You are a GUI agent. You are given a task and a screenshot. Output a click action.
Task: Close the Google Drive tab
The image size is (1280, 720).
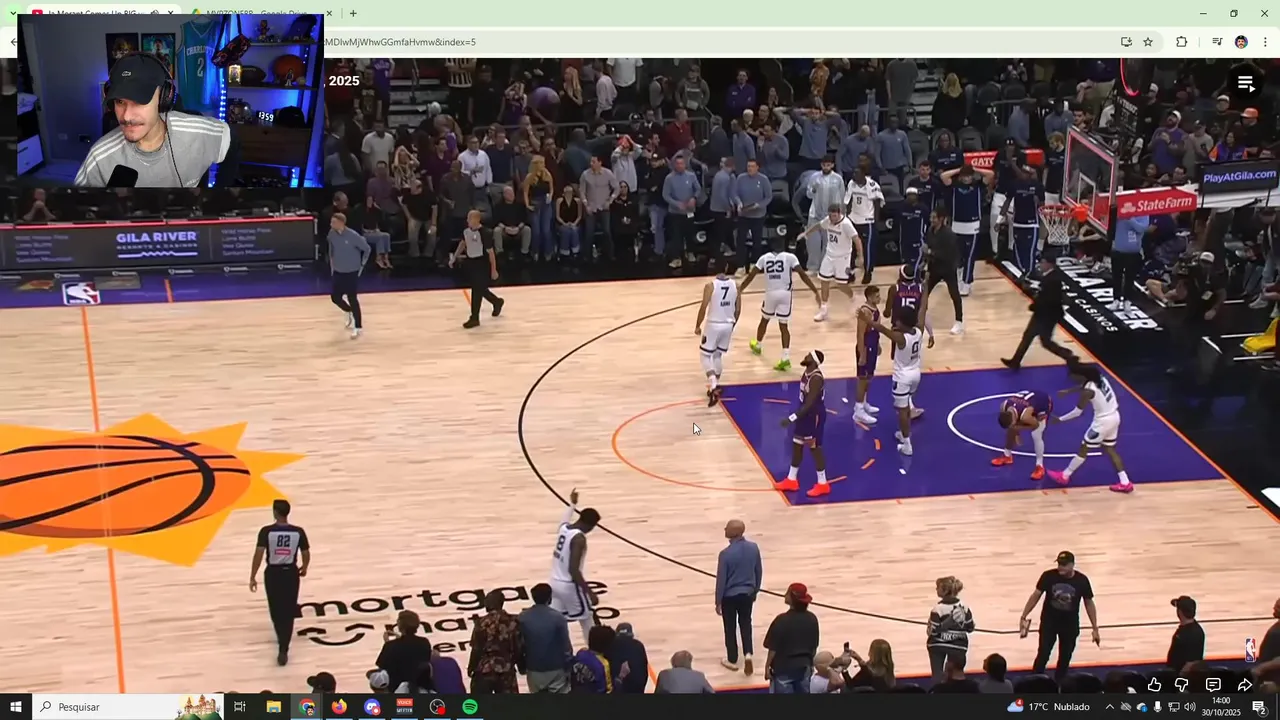coord(329,13)
